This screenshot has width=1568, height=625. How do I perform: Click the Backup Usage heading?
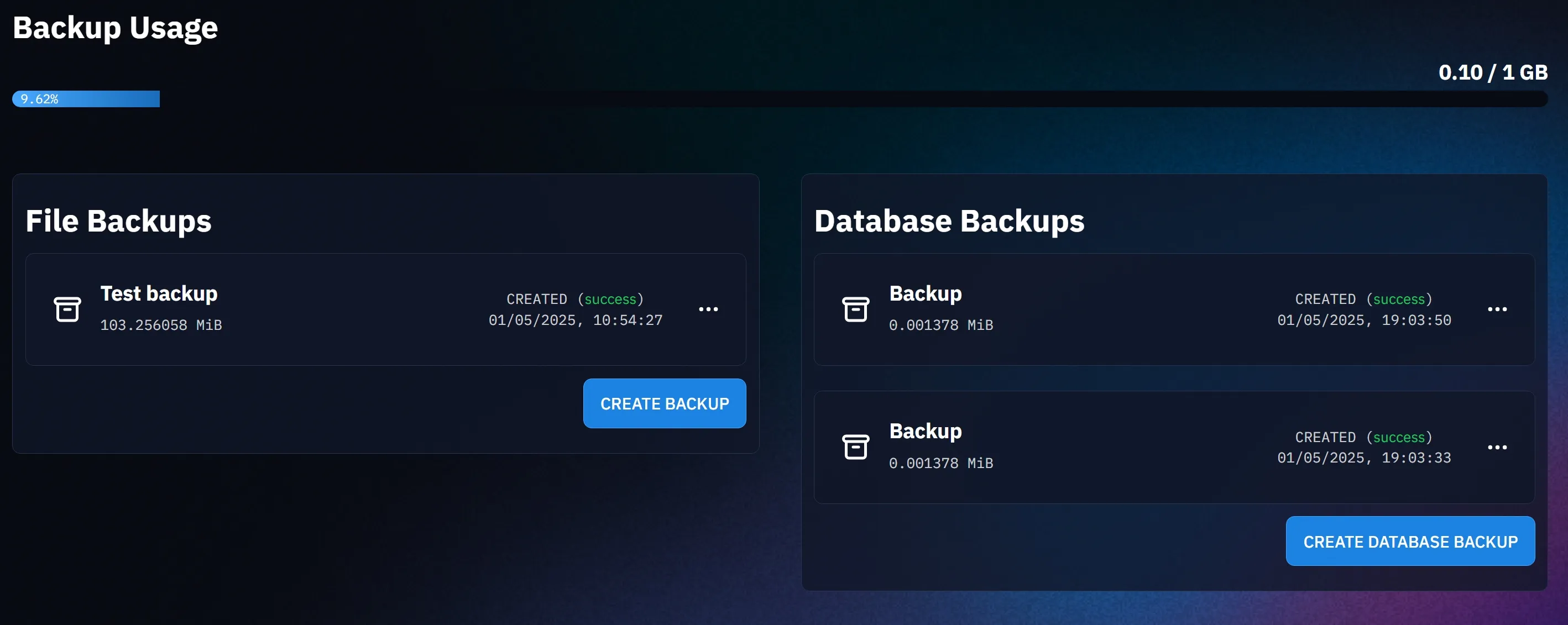[x=115, y=28]
